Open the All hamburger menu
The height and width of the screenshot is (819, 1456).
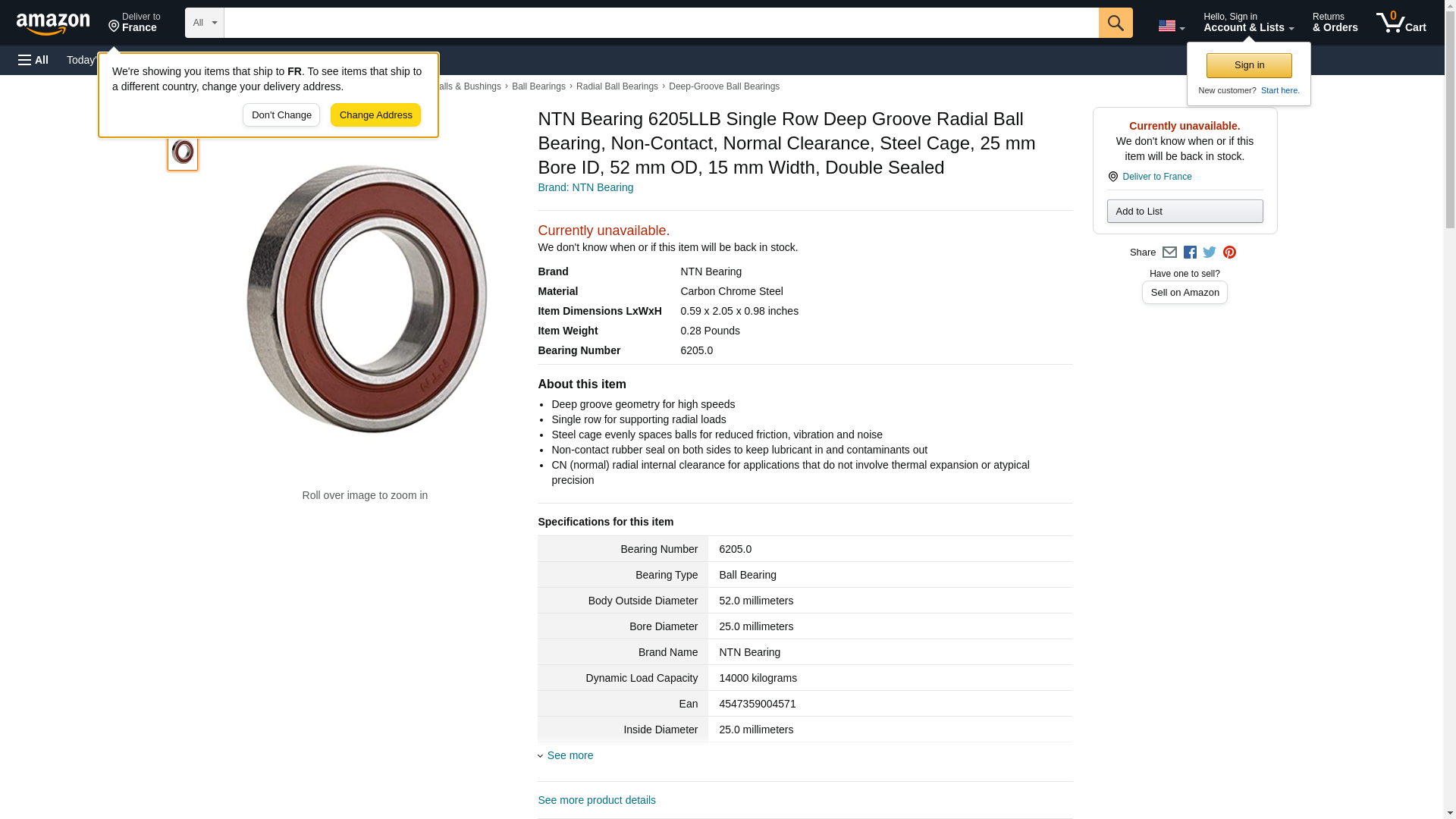tap(33, 60)
